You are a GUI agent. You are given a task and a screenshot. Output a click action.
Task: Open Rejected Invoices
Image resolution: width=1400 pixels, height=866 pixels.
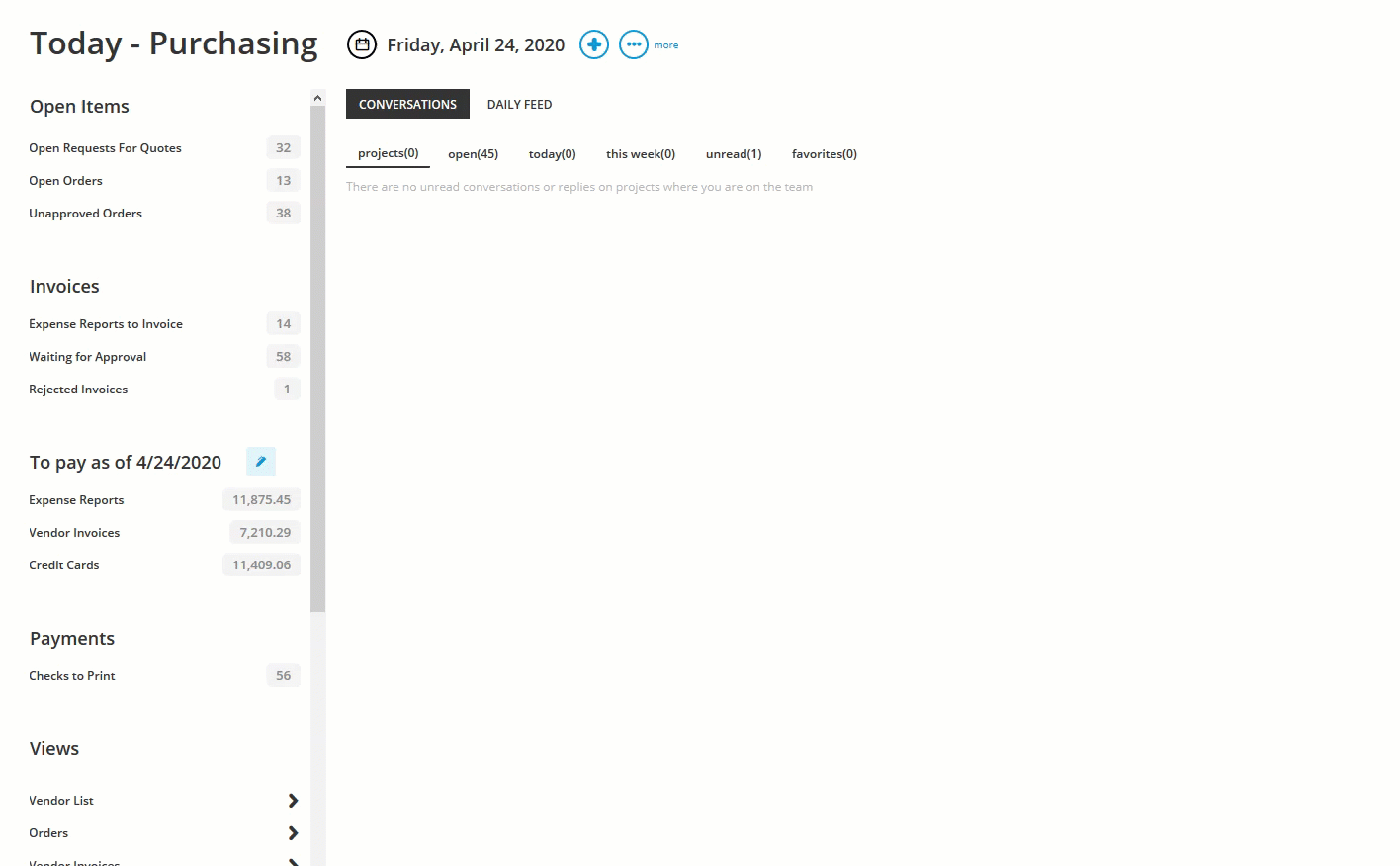pyautogui.click(x=78, y=390)
